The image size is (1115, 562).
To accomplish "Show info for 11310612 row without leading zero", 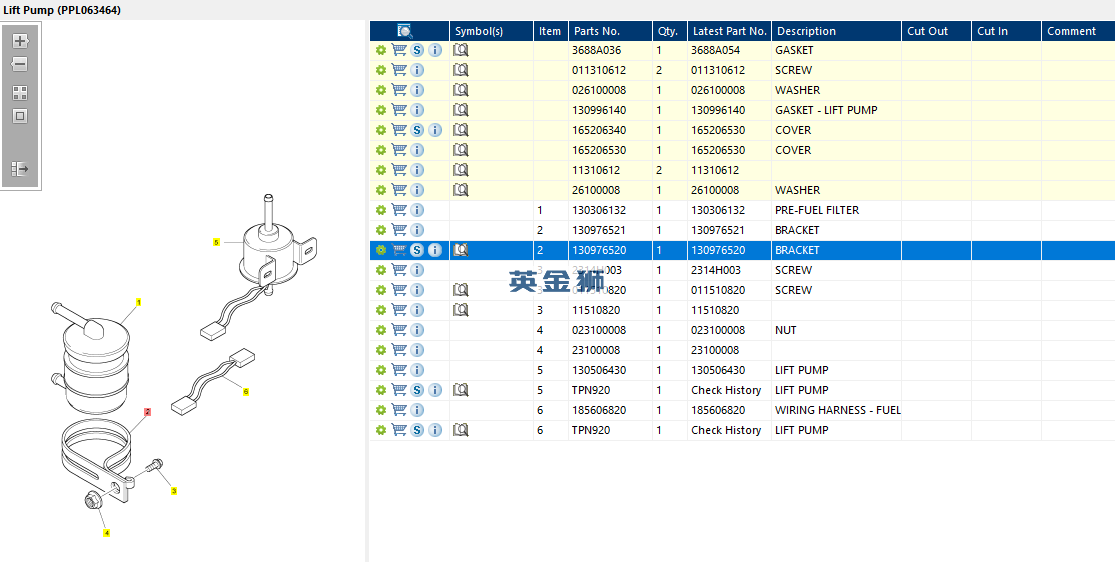I will pos(417,170).
